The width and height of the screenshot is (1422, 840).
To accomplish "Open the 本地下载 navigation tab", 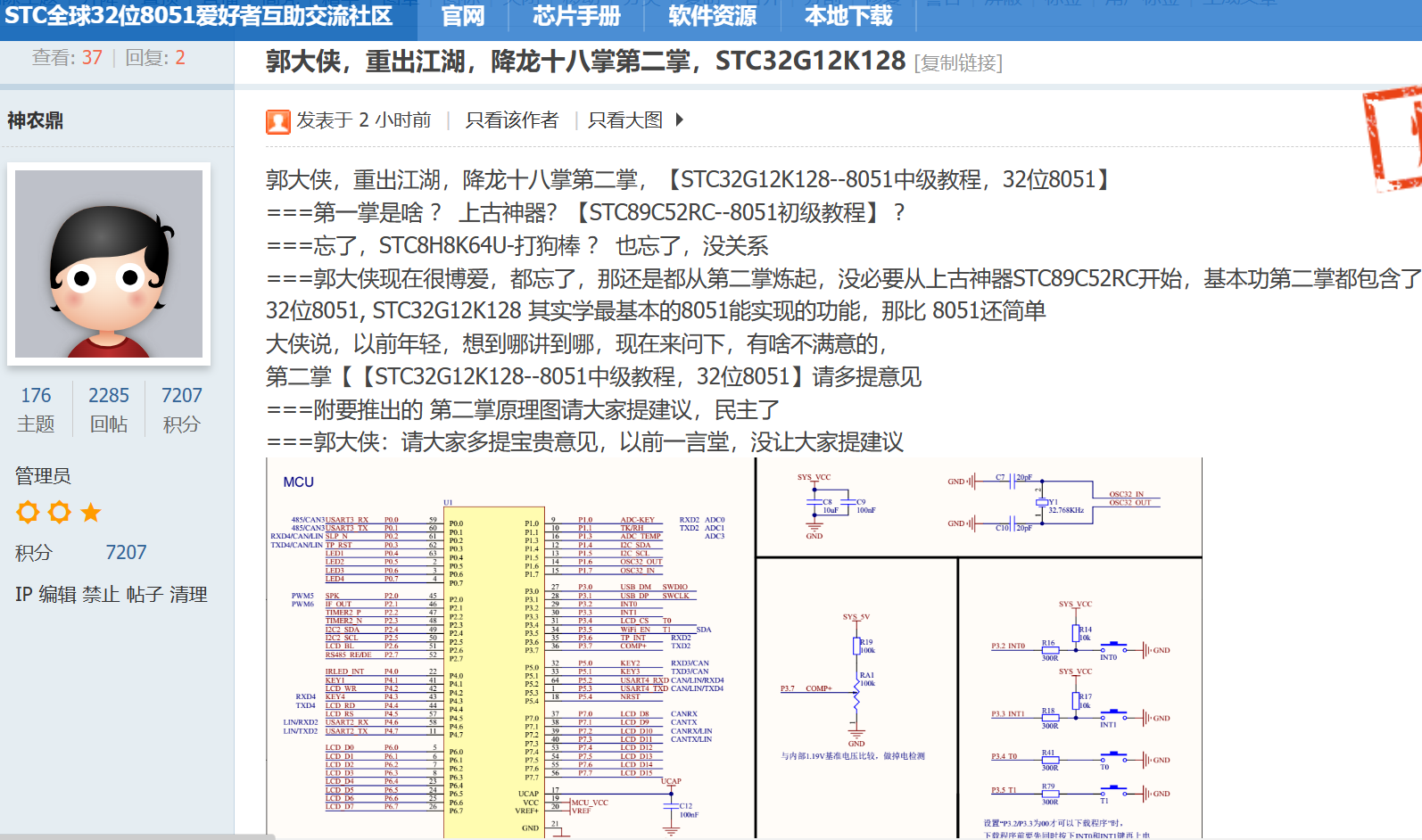I will tap(847, 16).
